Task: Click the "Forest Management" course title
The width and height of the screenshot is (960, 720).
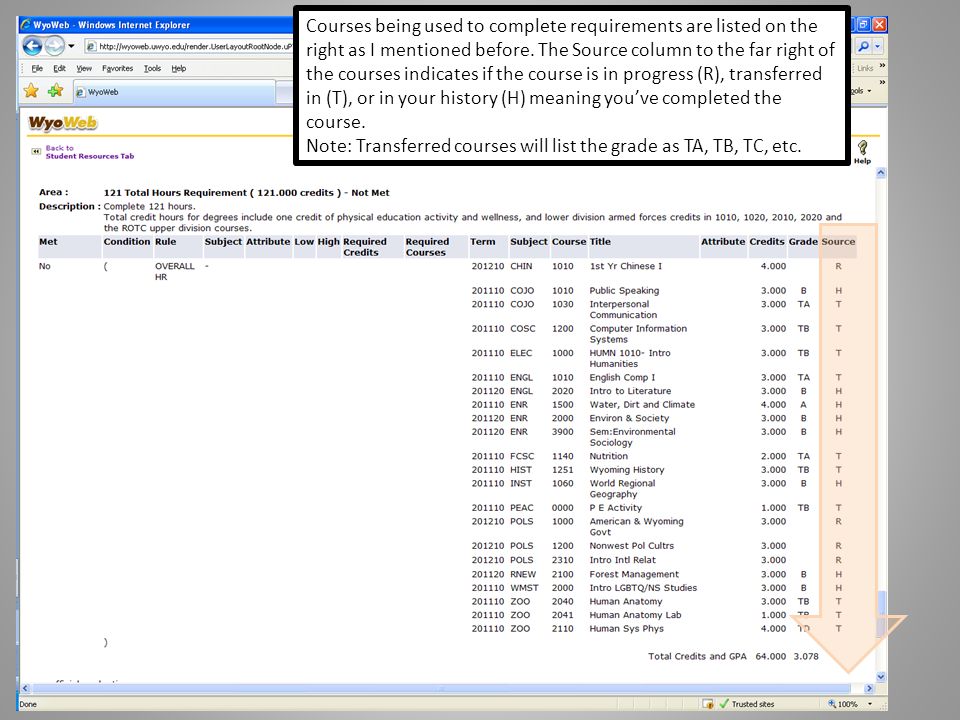Action: click(634, 574)
